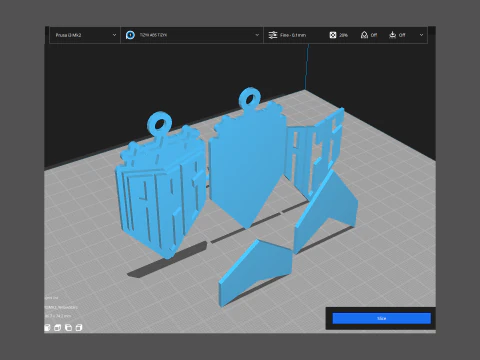Click the blue Slice button
Screen dimensions: 480x360
[x=382, y=318]
